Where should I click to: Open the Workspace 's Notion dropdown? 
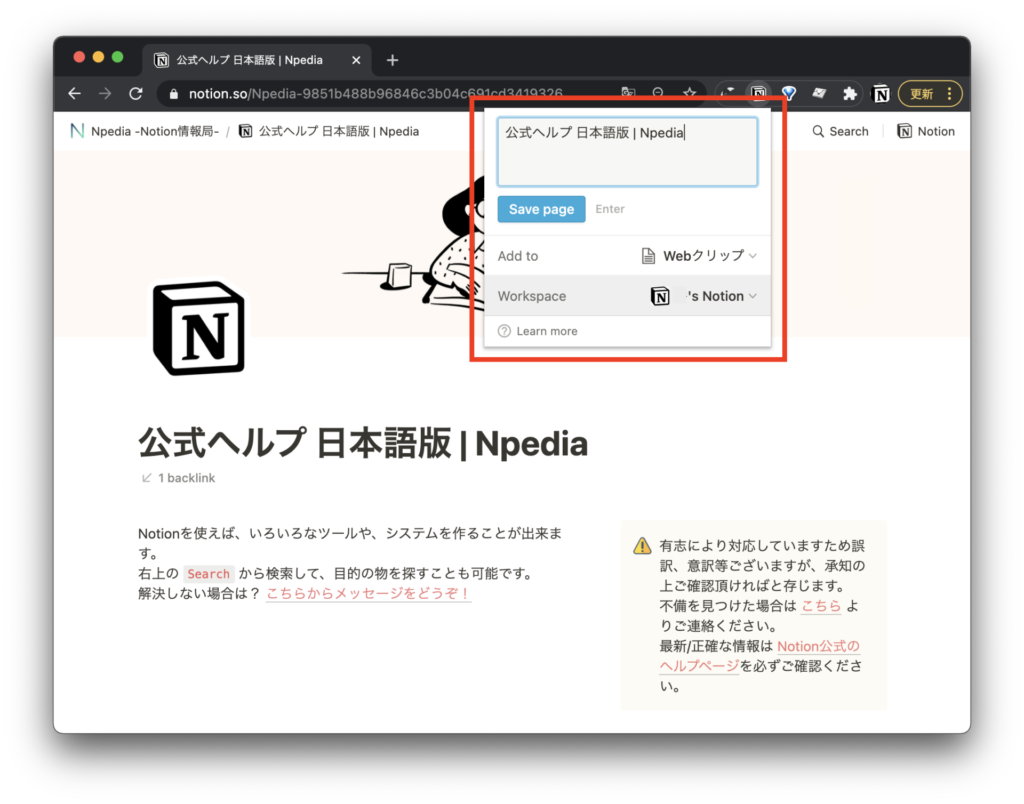(x=704, y=296)
